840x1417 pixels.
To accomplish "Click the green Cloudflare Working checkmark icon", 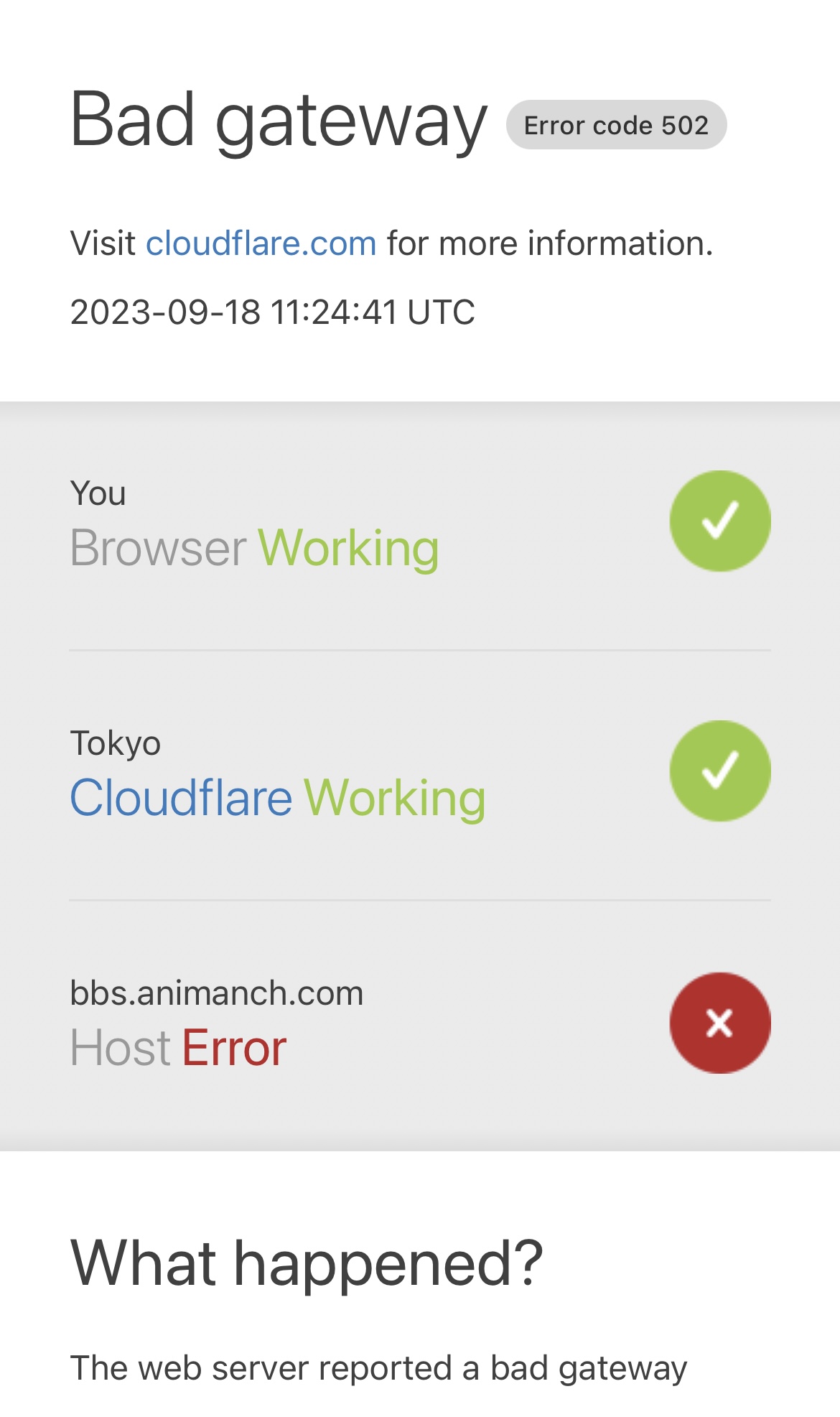I will coord(720,771).
